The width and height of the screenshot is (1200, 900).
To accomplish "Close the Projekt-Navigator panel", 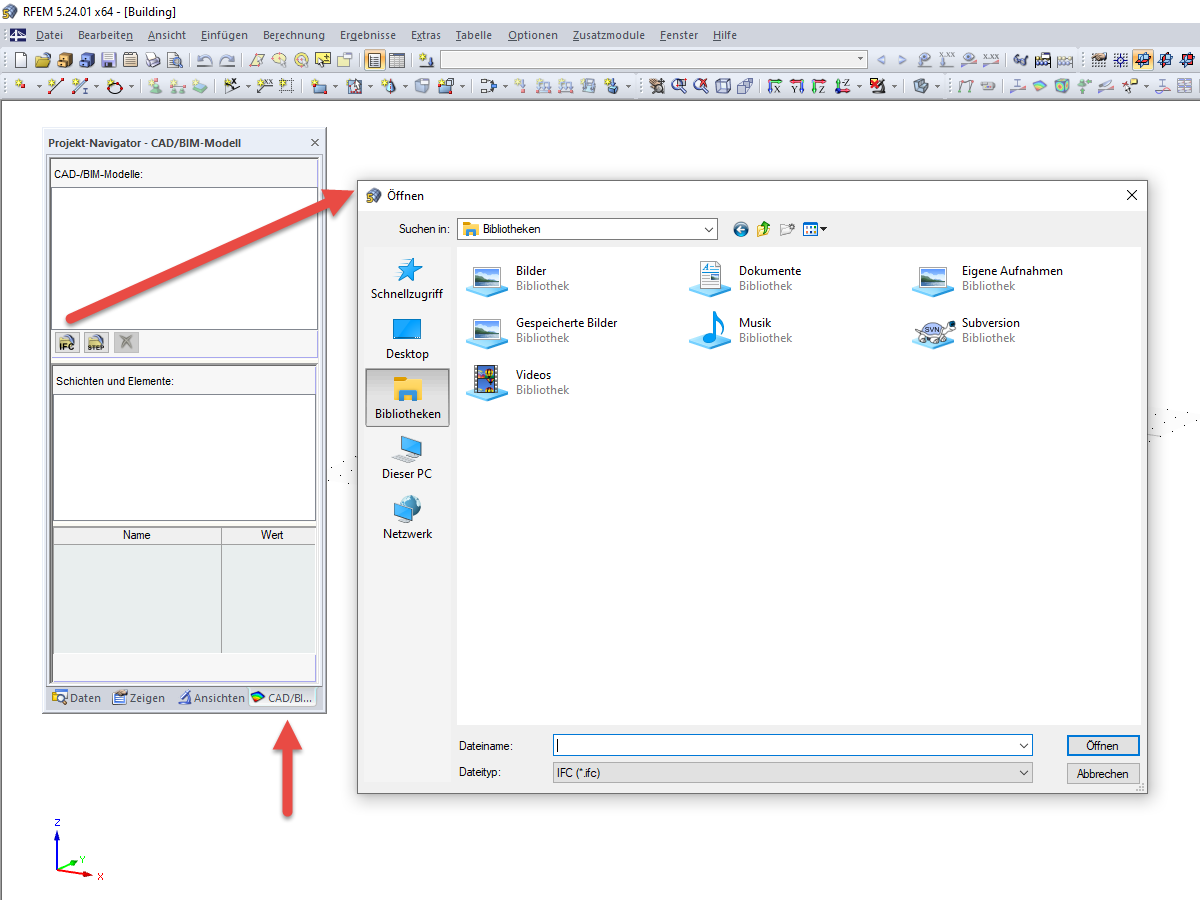I will click(315, 143).
